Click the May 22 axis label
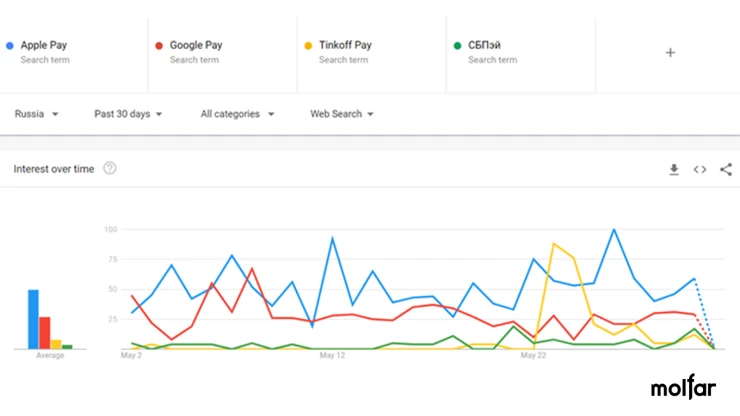The height and width of the screenshot is (416, 740). [x=533, y=356]
